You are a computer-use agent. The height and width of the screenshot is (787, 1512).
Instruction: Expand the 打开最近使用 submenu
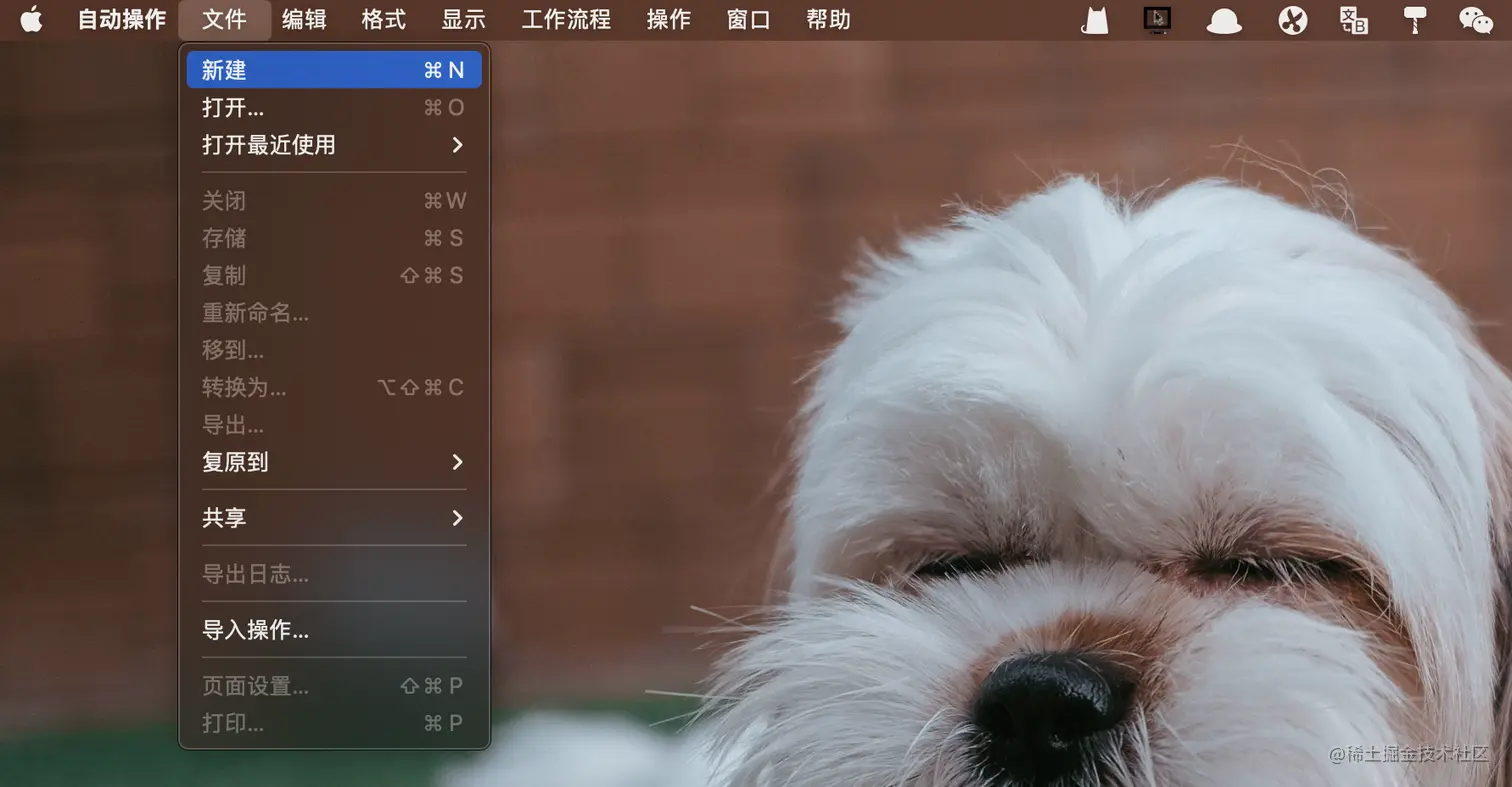334,145
